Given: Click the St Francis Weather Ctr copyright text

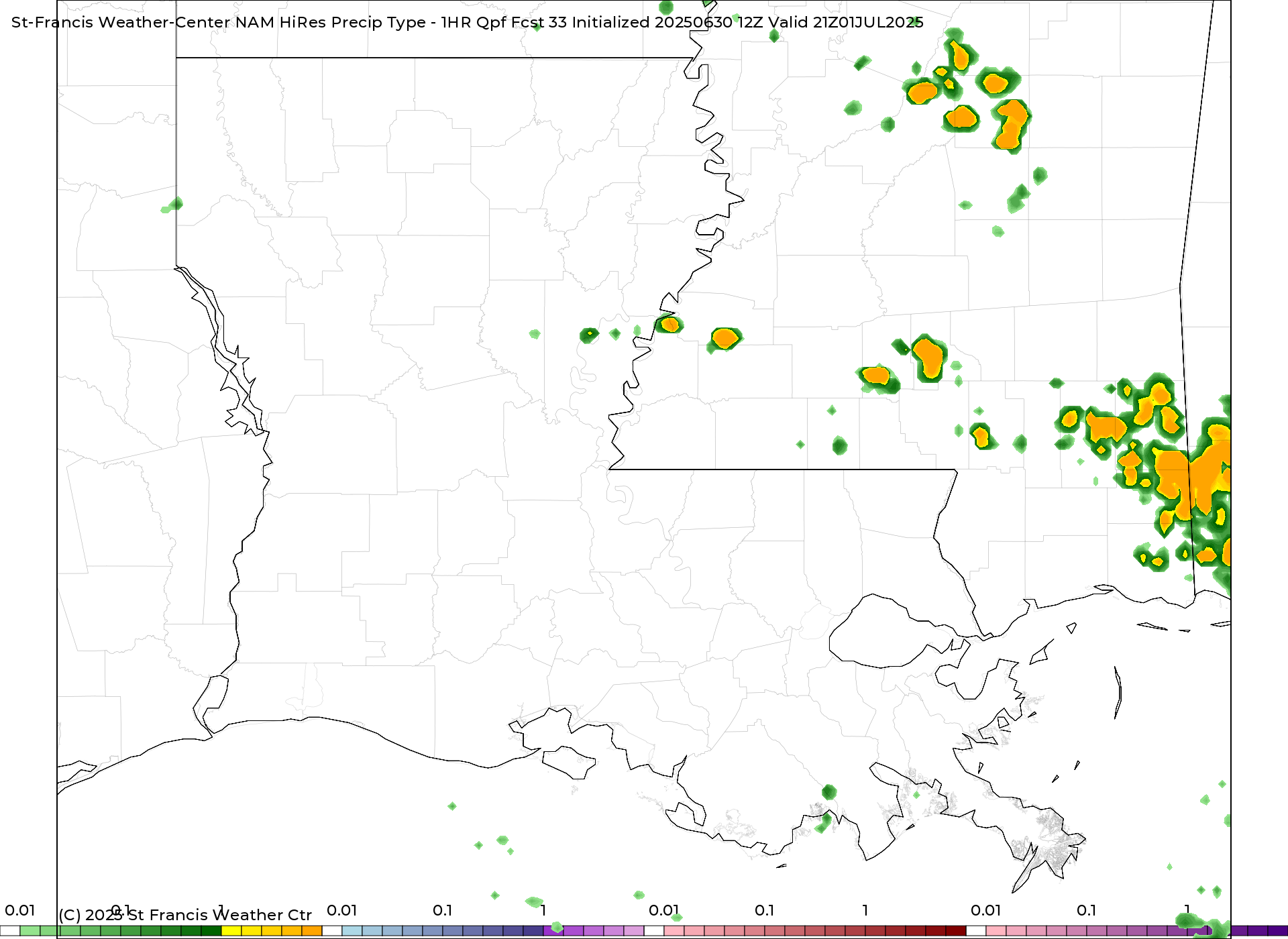Looking at the screenshot, I should (x=185, y=915).
